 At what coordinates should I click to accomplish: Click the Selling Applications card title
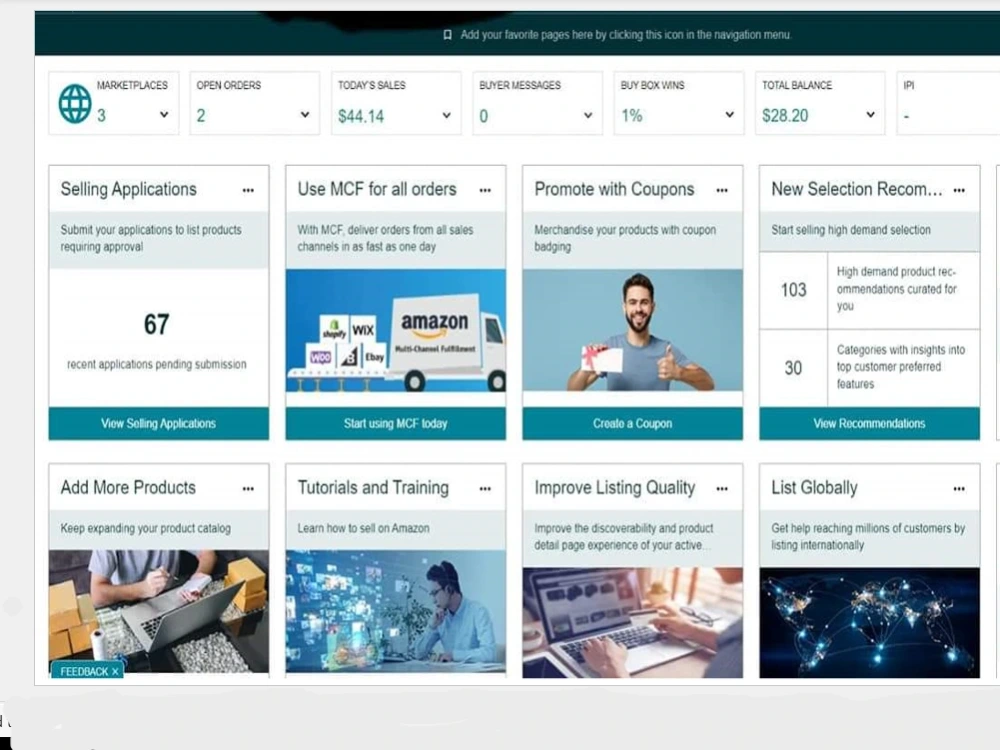(129, 189)
